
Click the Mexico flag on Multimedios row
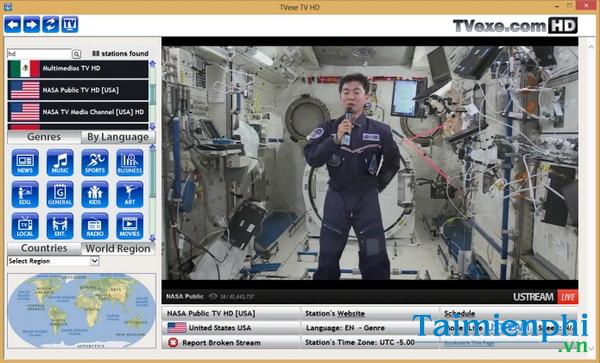25,68
